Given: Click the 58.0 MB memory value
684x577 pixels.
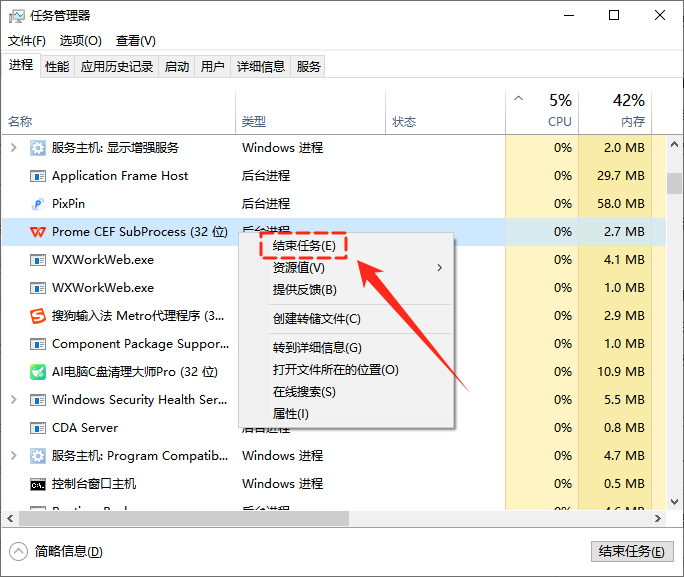Looking at the screenshot, I should tap(621, 204).
